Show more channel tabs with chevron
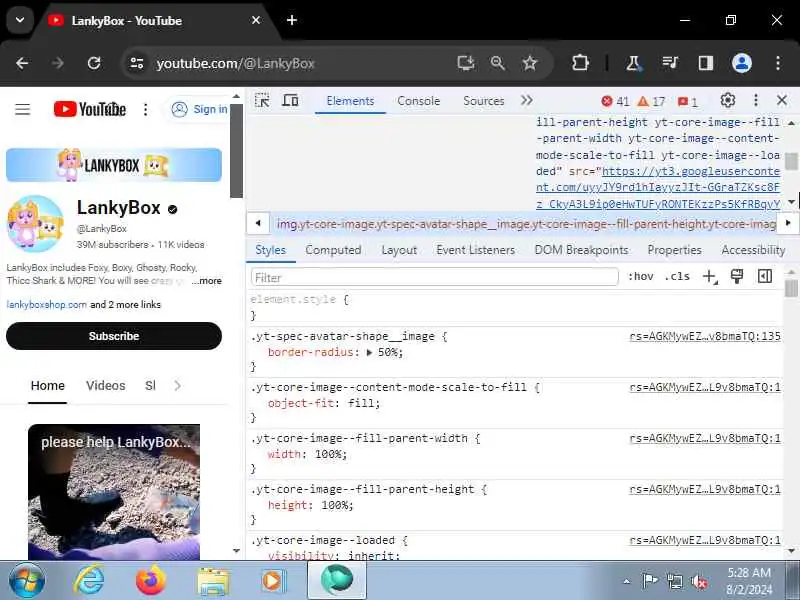800x600 pixels. (178, 386)
